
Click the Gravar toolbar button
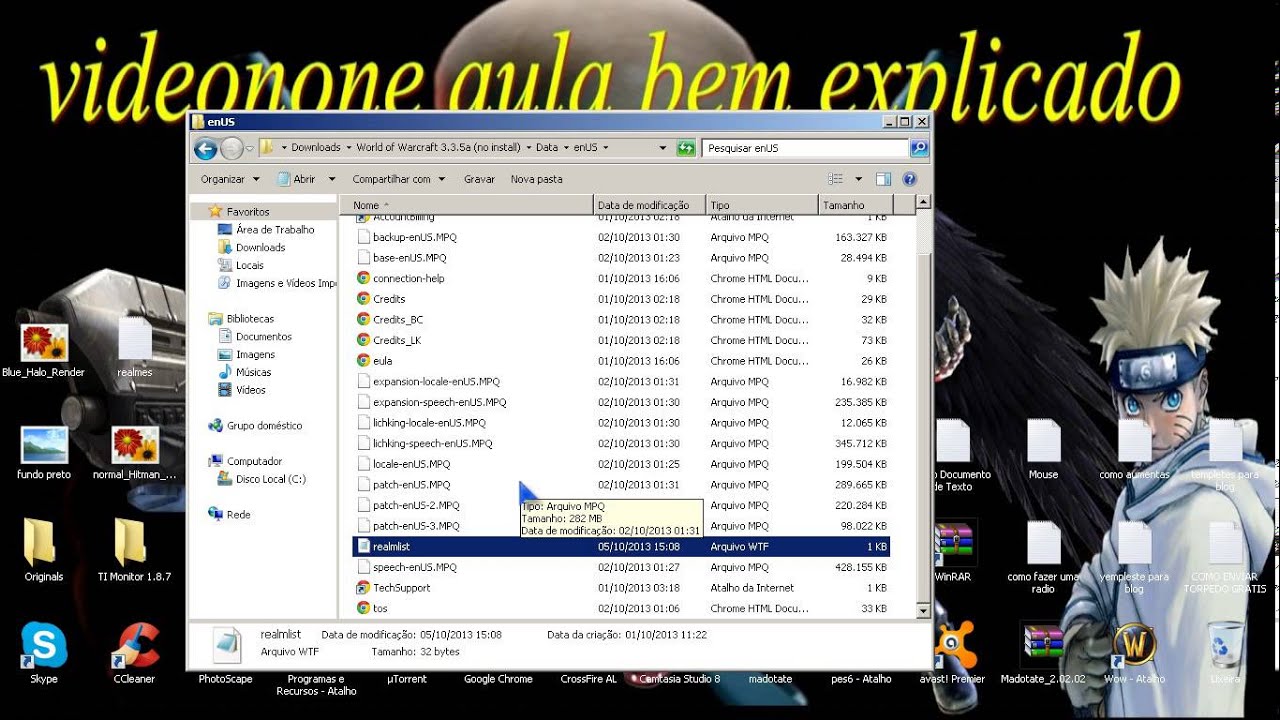pyautogui.click(x=479, y=179)
